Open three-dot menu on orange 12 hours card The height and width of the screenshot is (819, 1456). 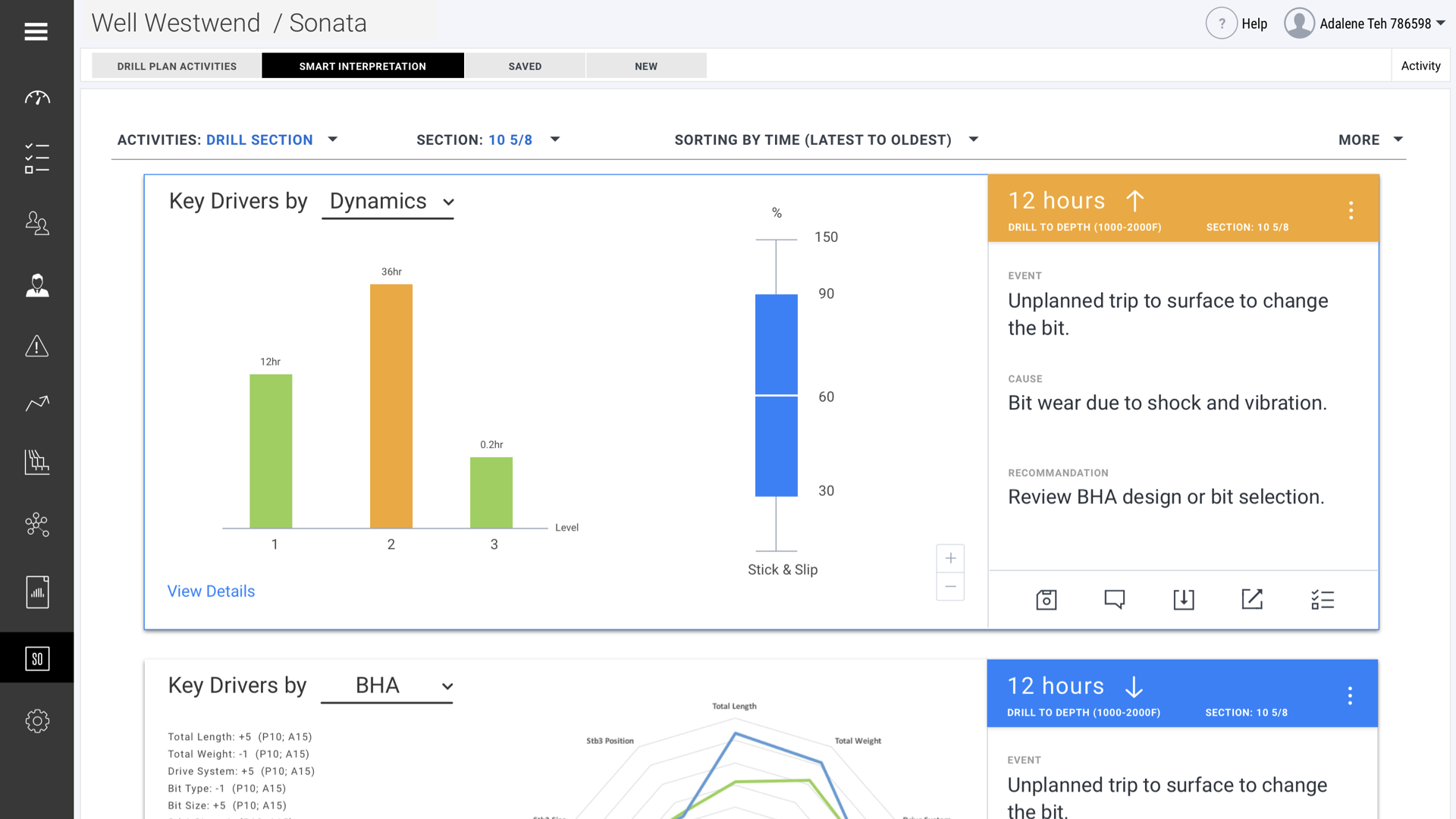point(1351,210)
